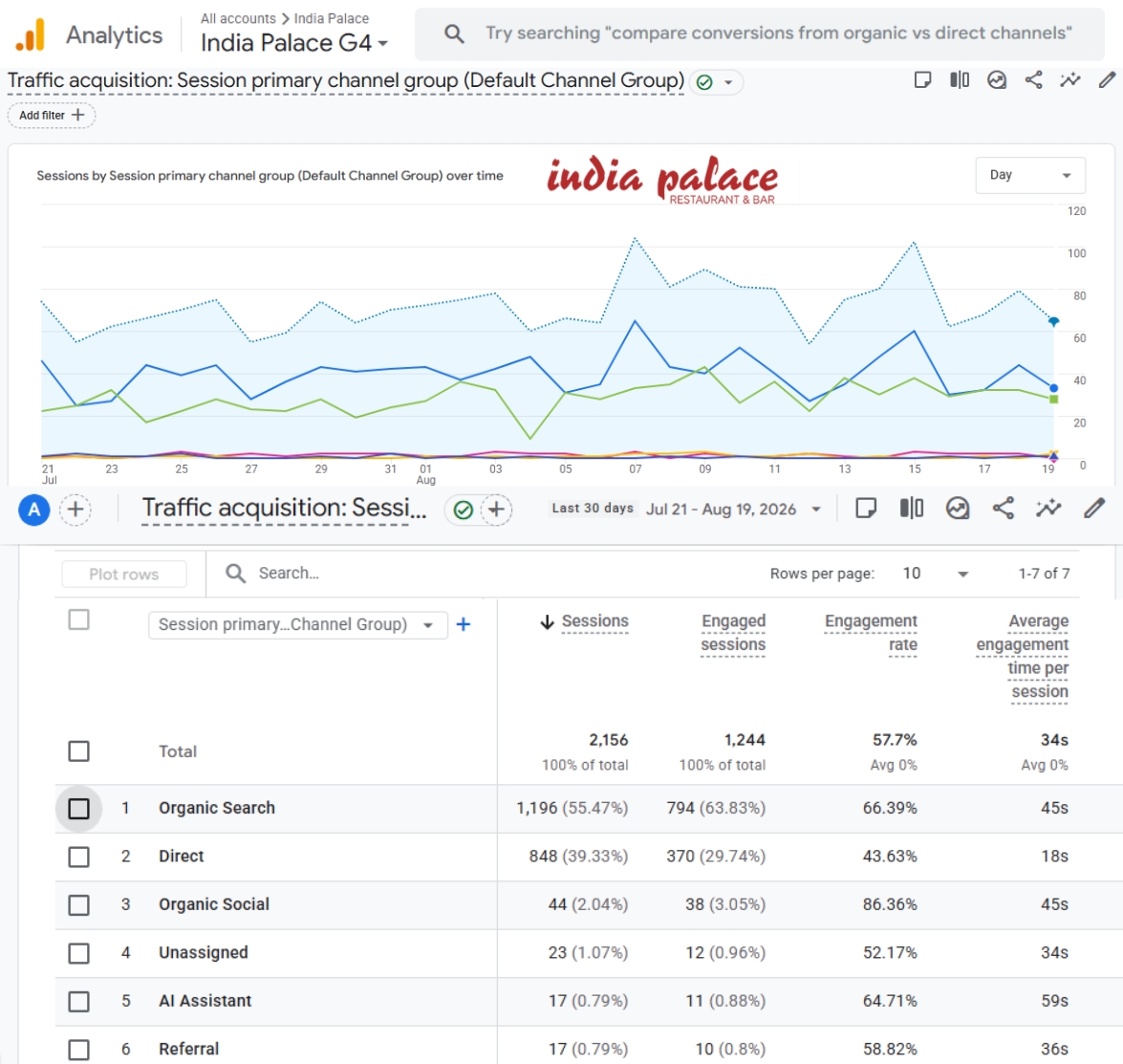Click the All accounts breadcrumb
The width and height of the screenshot is (1123, 1064).
coord(238,18)
